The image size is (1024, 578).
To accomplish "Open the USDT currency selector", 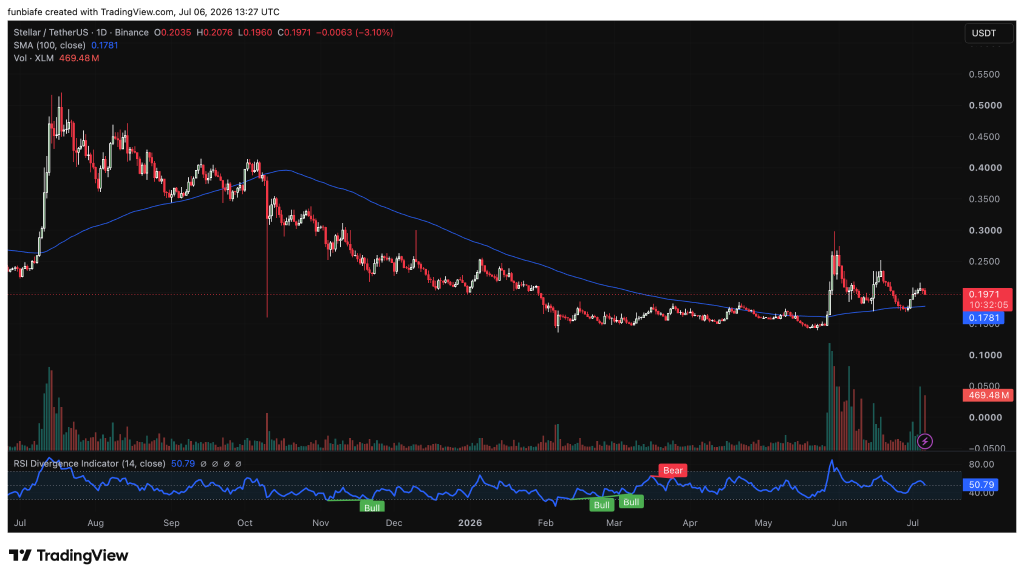I will (989, 33).
